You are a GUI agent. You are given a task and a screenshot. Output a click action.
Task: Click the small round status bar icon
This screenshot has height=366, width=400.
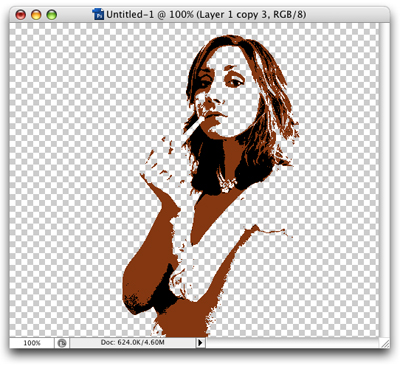click(x=62, y=343)
